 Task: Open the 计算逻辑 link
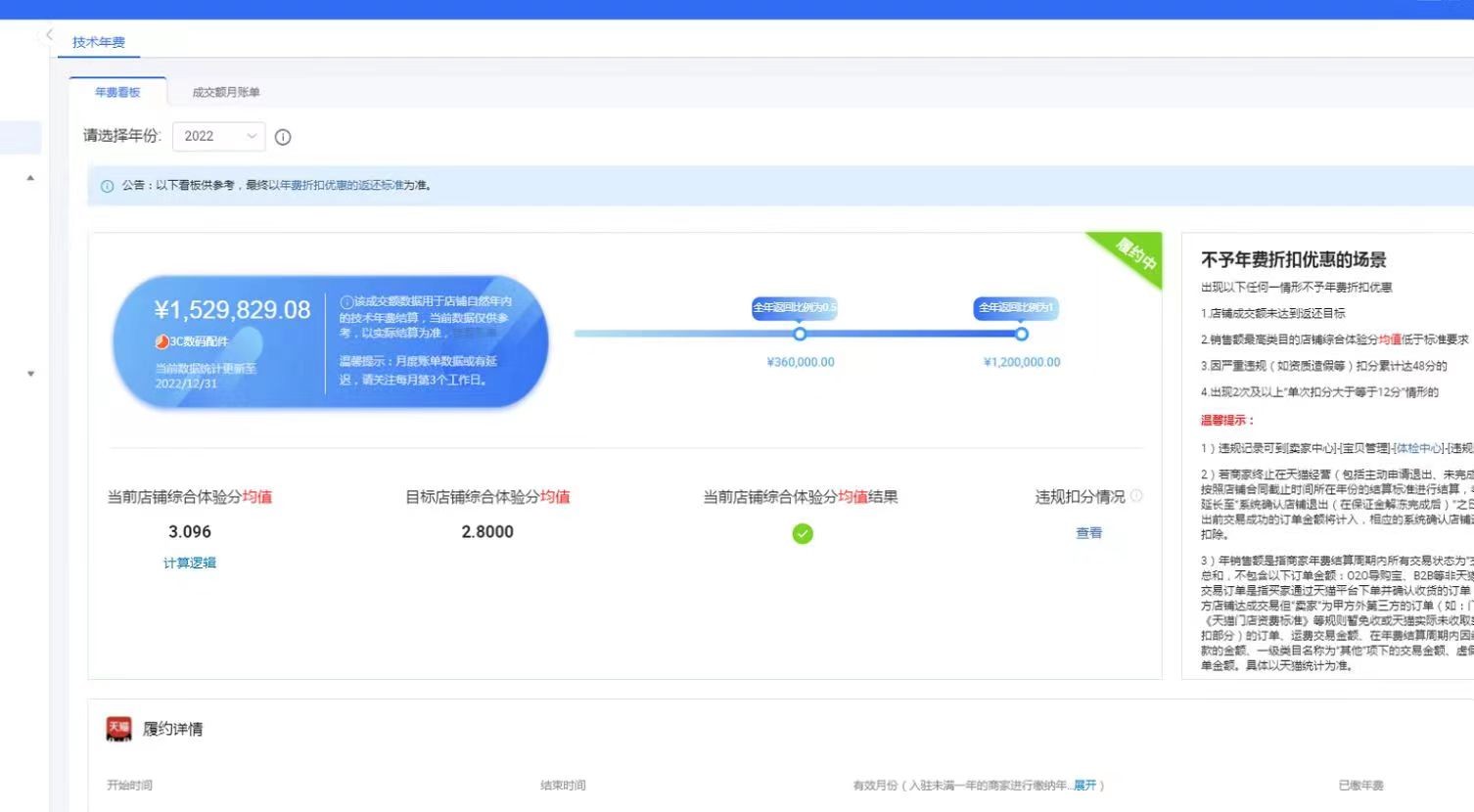[190, 563]
